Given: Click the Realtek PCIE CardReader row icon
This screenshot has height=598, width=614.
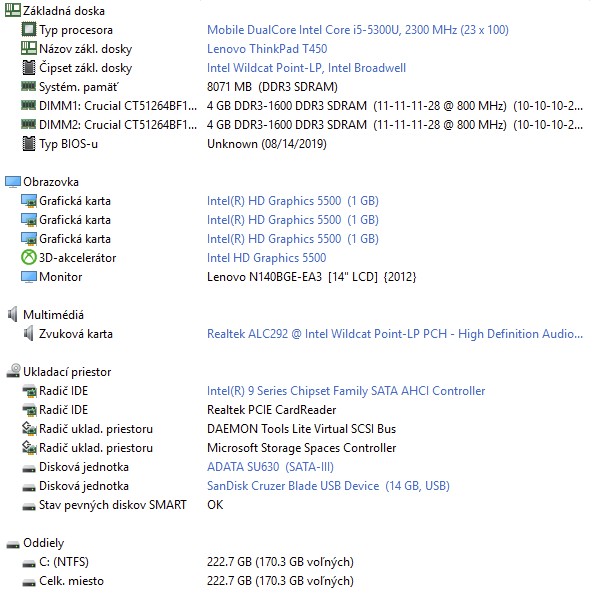Looking at the screenshot, I should tap(29, 410).
